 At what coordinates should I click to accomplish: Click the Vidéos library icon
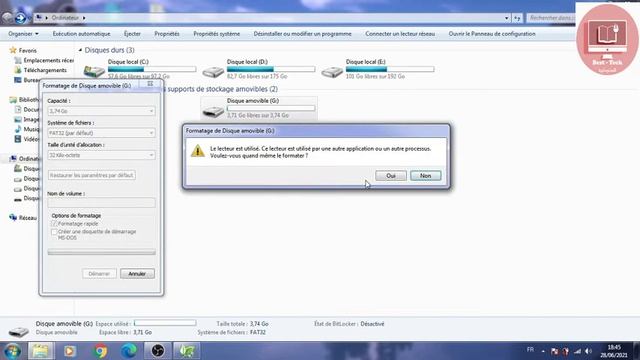click(18, 139)
